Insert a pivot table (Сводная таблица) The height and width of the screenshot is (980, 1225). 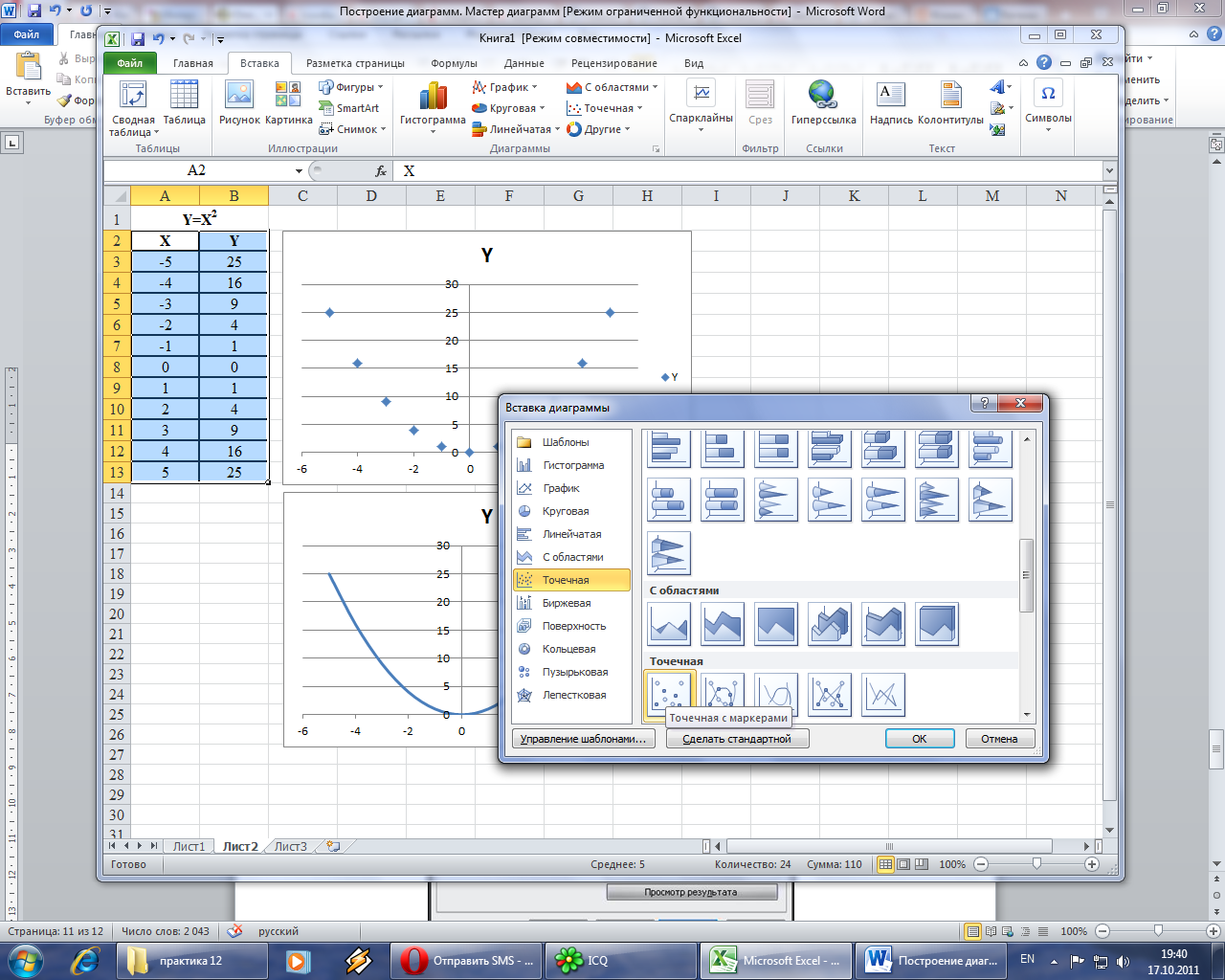pos(132,108)
